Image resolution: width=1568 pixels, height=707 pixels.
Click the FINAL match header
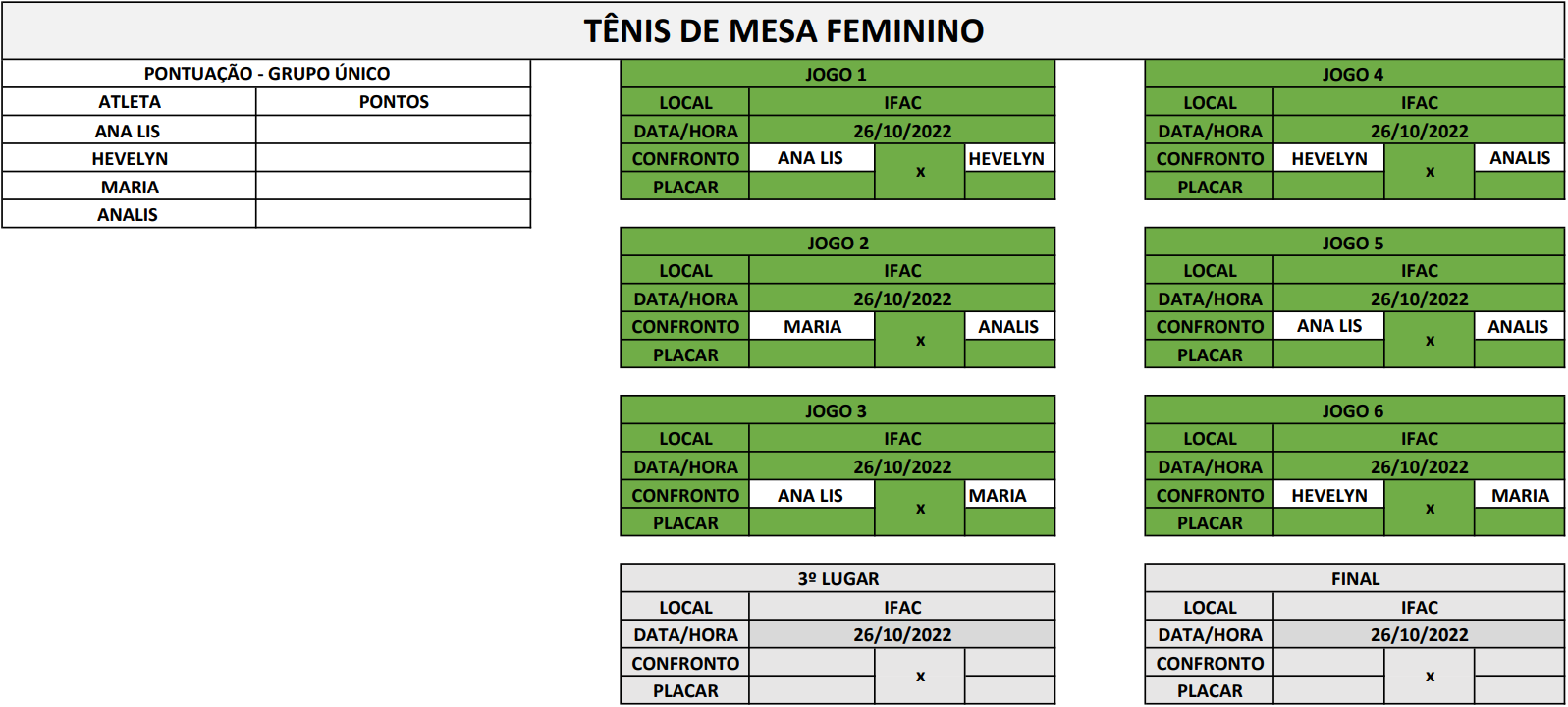coord(1354,578)
